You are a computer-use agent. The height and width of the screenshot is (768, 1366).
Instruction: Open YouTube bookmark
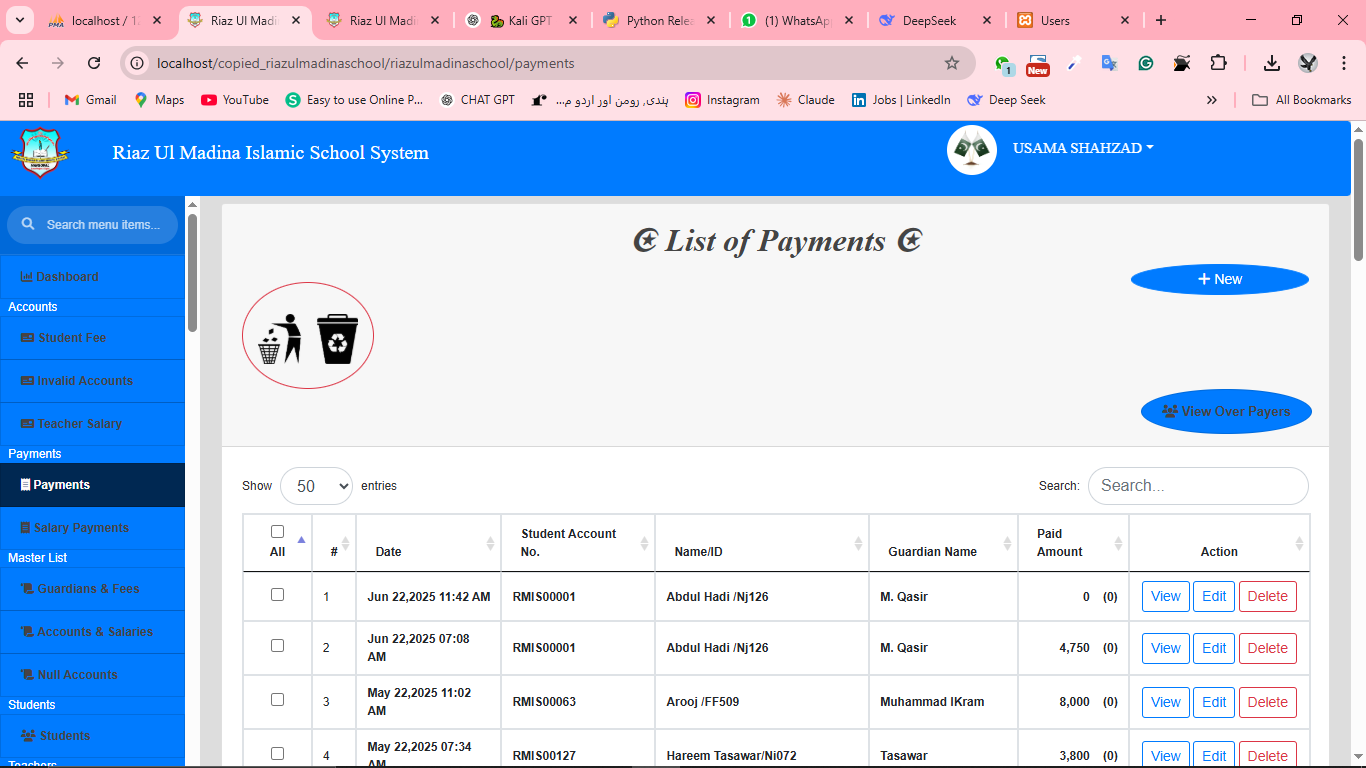coord(235,100)
